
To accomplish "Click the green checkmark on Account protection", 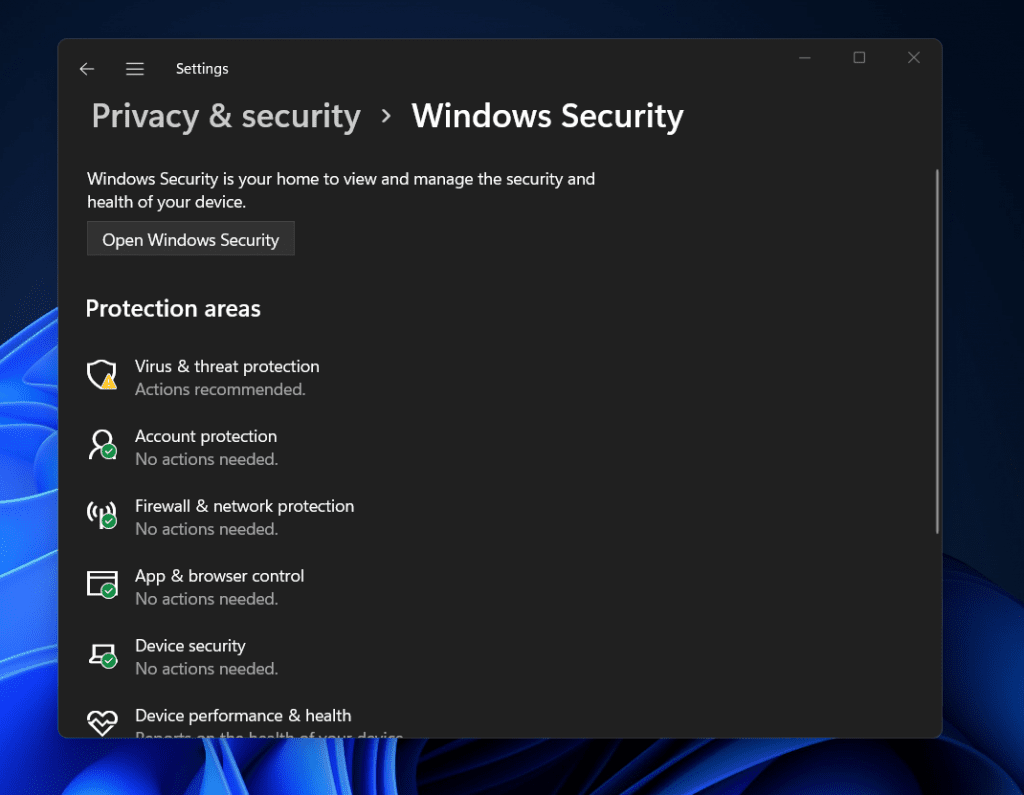I will (x=109, y=452).
